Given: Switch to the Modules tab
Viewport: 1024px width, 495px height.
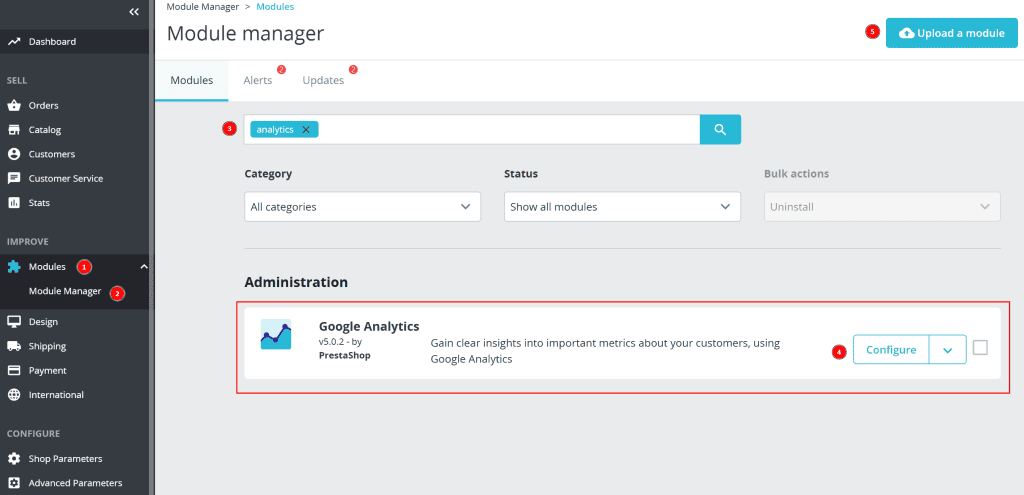Looking at the screenshot, I should pyautogui.click(x=191, y=80).
